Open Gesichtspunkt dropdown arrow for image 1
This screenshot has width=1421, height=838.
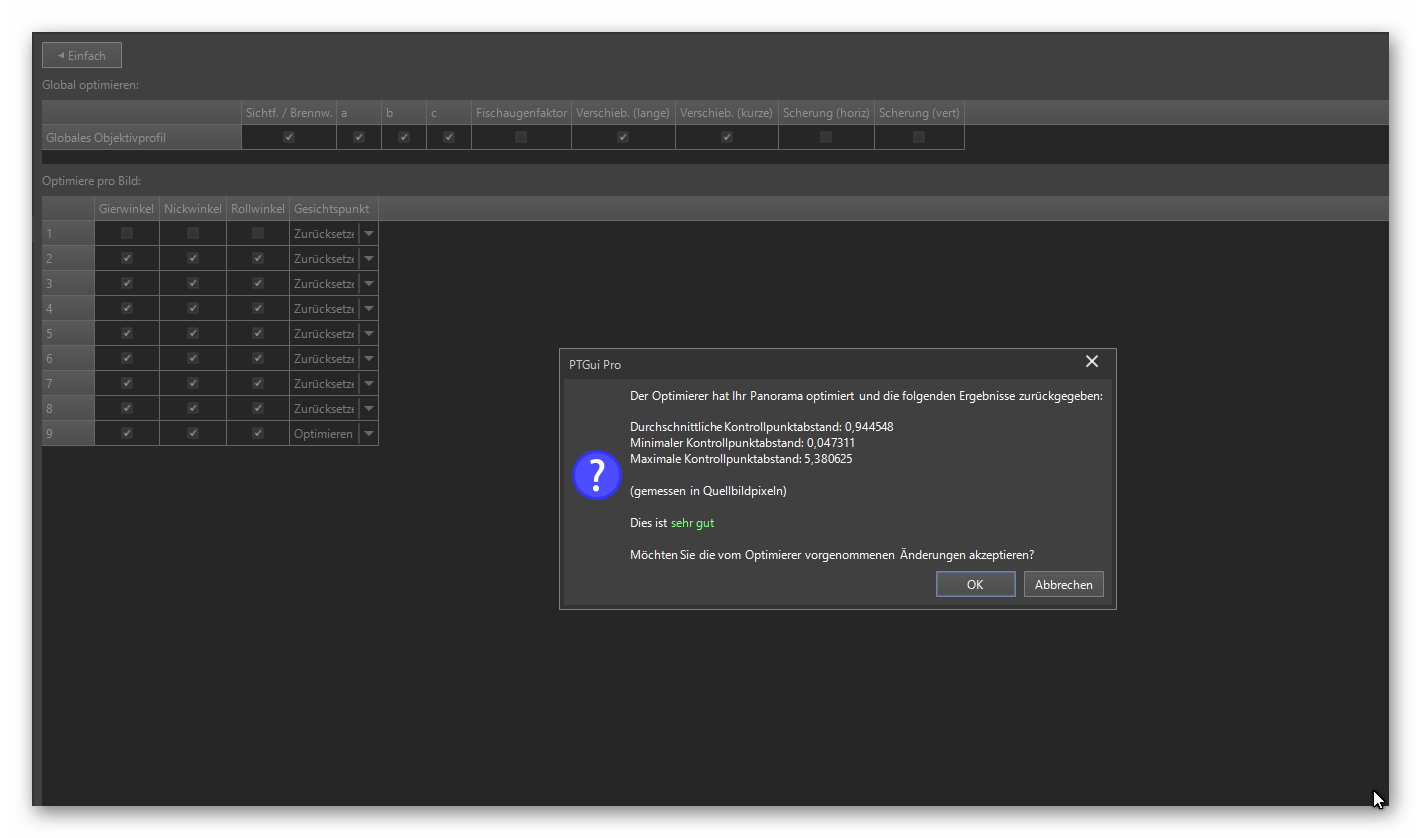(369, 234)
